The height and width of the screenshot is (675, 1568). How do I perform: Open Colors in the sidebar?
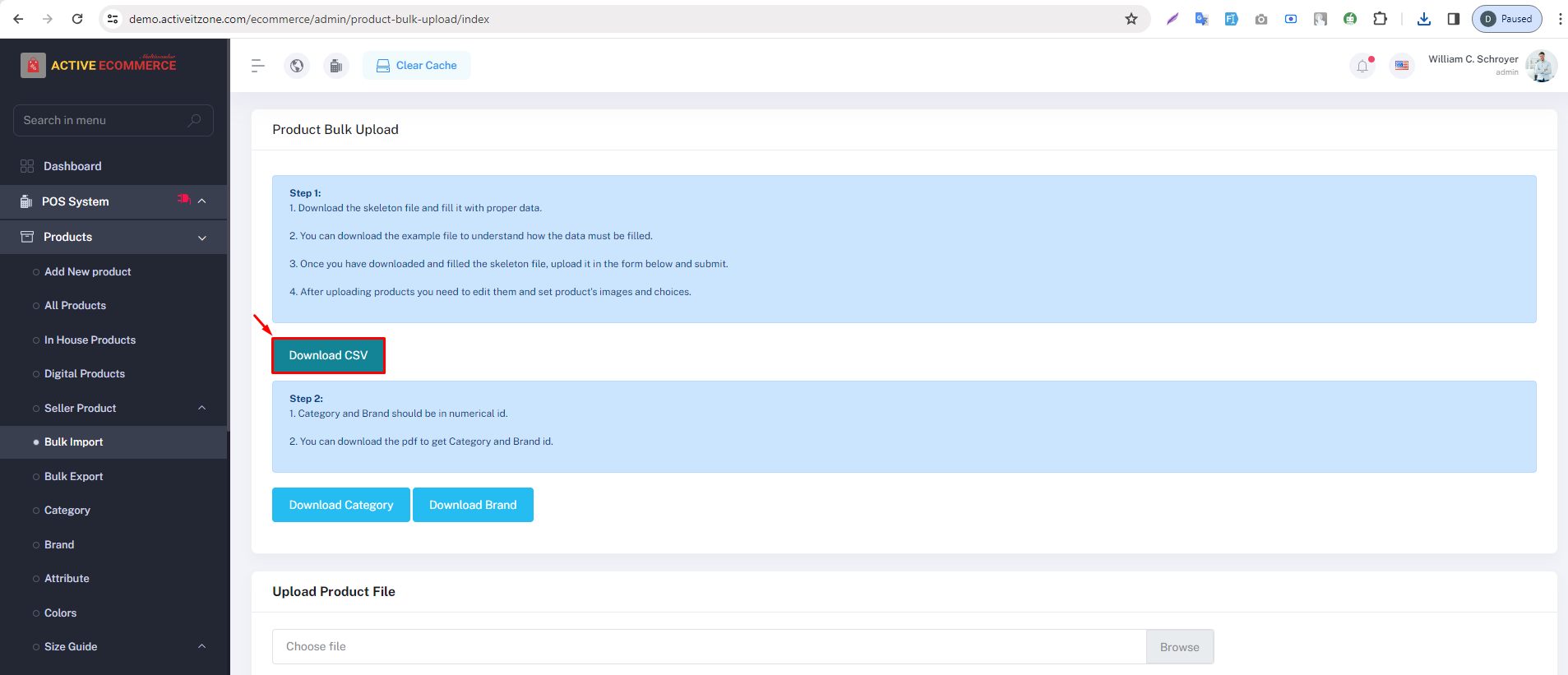click(61, 613)
